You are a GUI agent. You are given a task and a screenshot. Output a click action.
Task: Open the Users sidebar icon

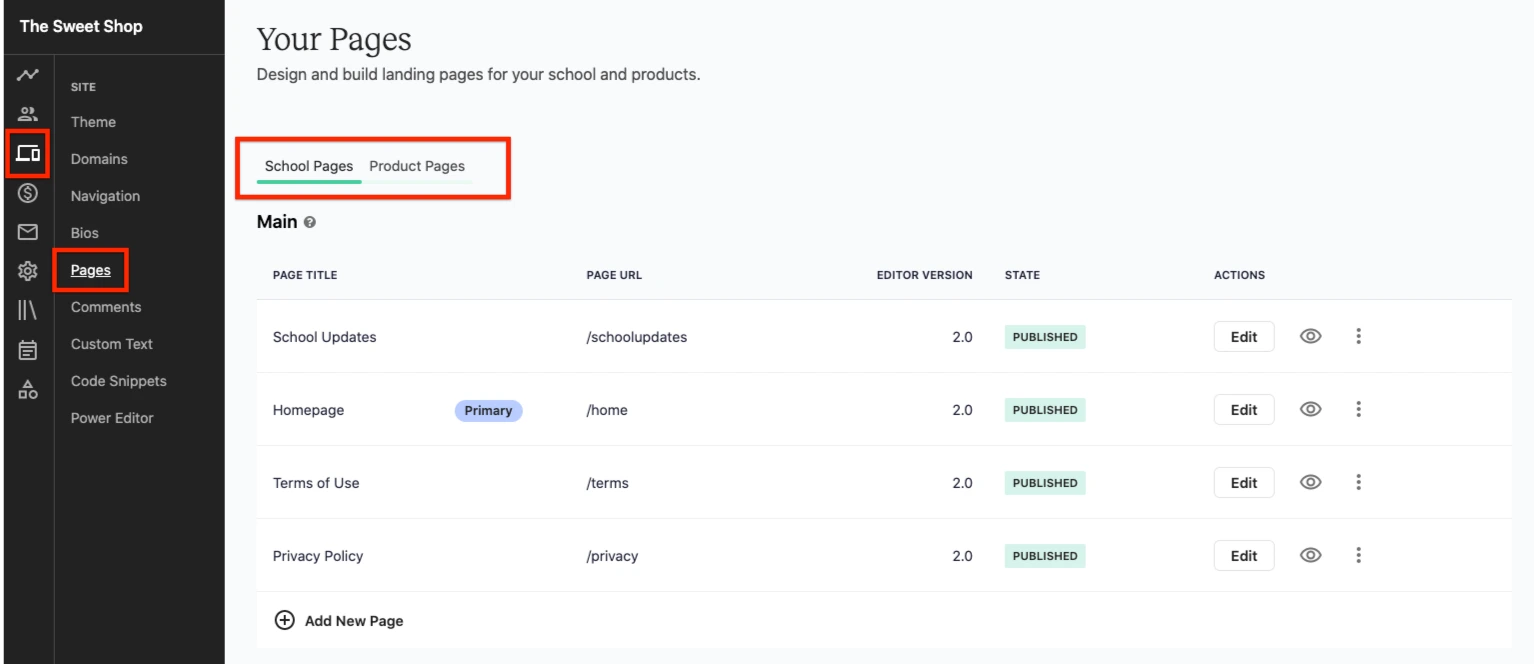coord(28,114)
